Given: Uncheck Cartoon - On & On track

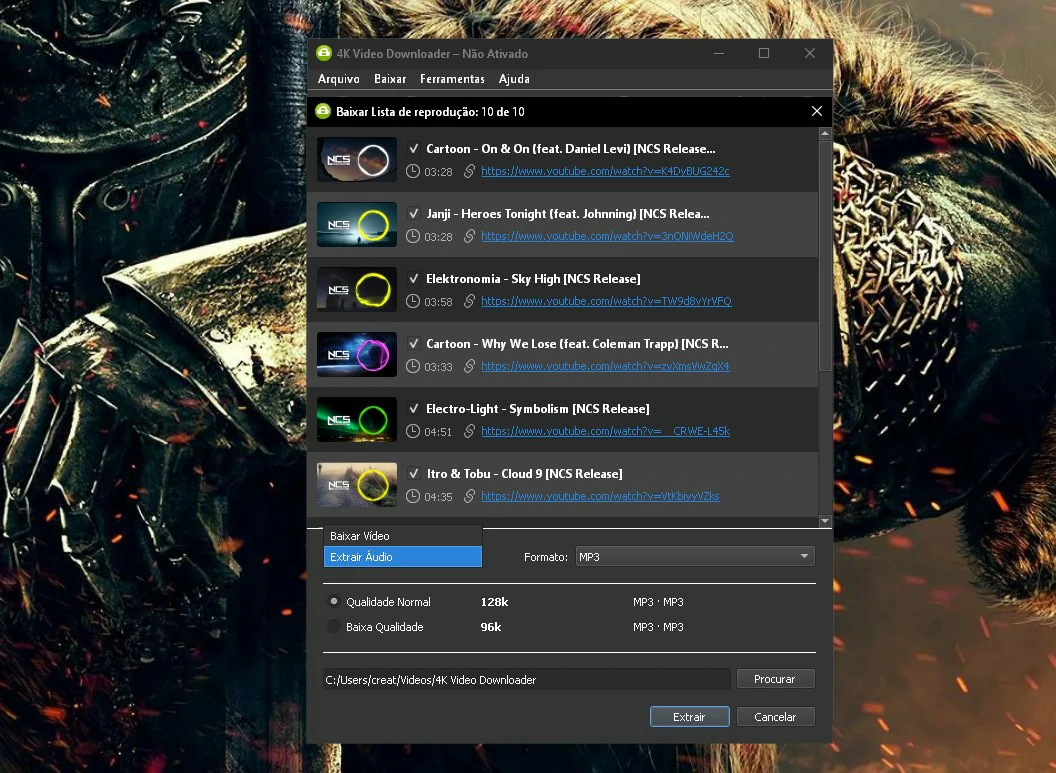Looking at the screenshot, I should pyautogui.click(x=414, y=148).
